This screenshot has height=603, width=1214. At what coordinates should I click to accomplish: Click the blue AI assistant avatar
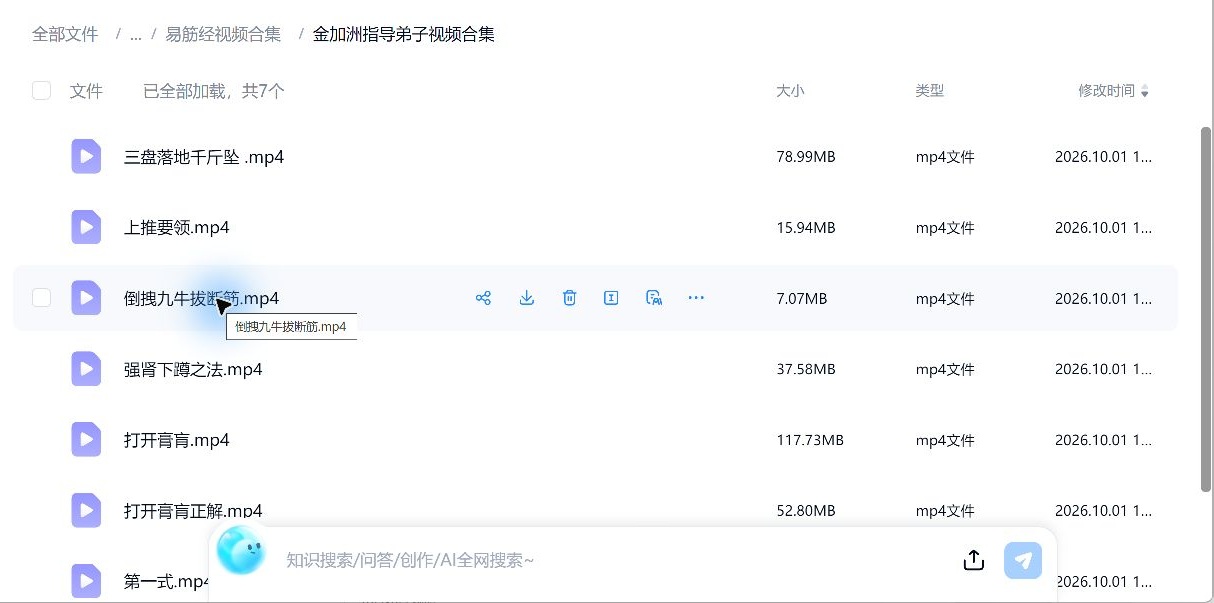(241, 550)
